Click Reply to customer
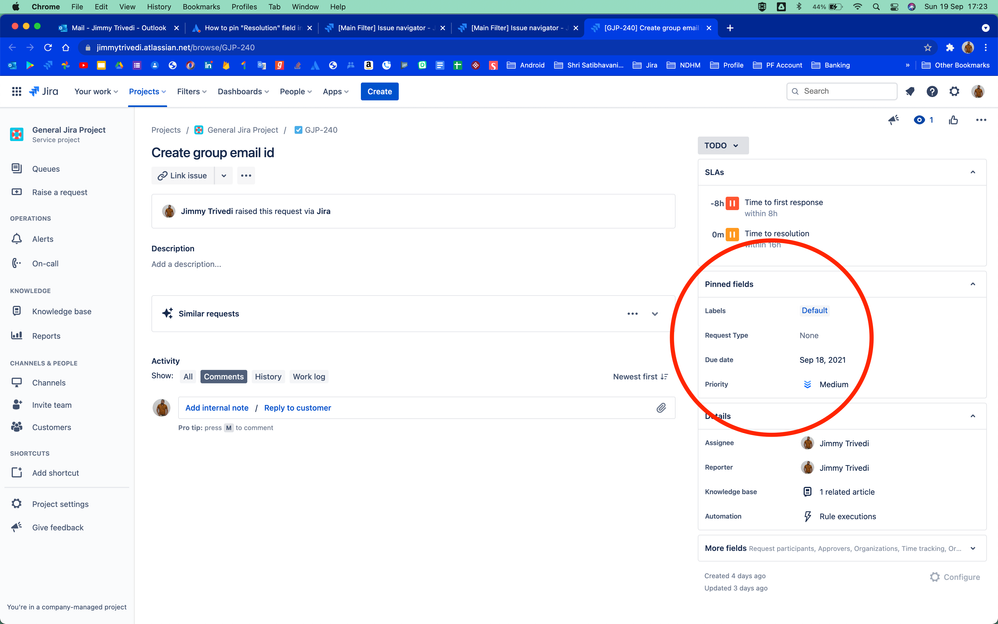 tap(297, 408)
